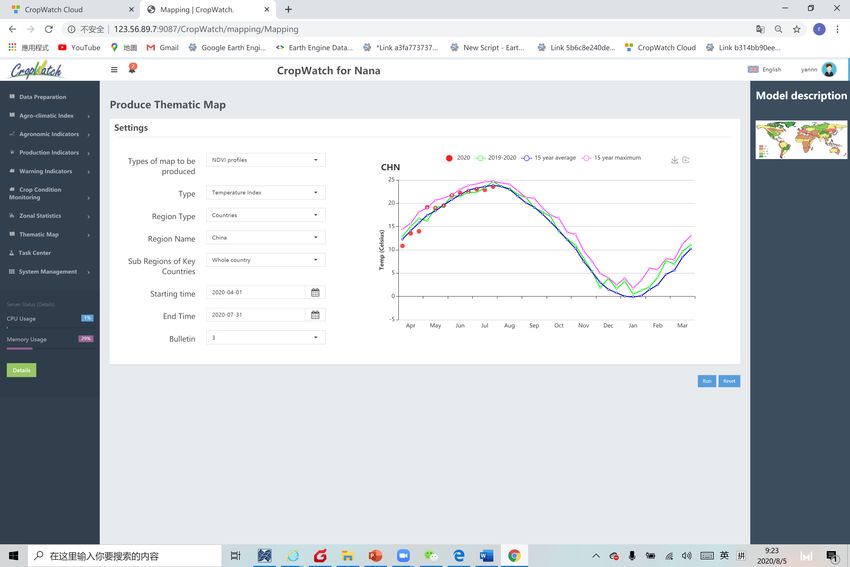Open the Region Type dropdown (Countries)
Viewport: 850px width, 567px height.
click(266, 215)
